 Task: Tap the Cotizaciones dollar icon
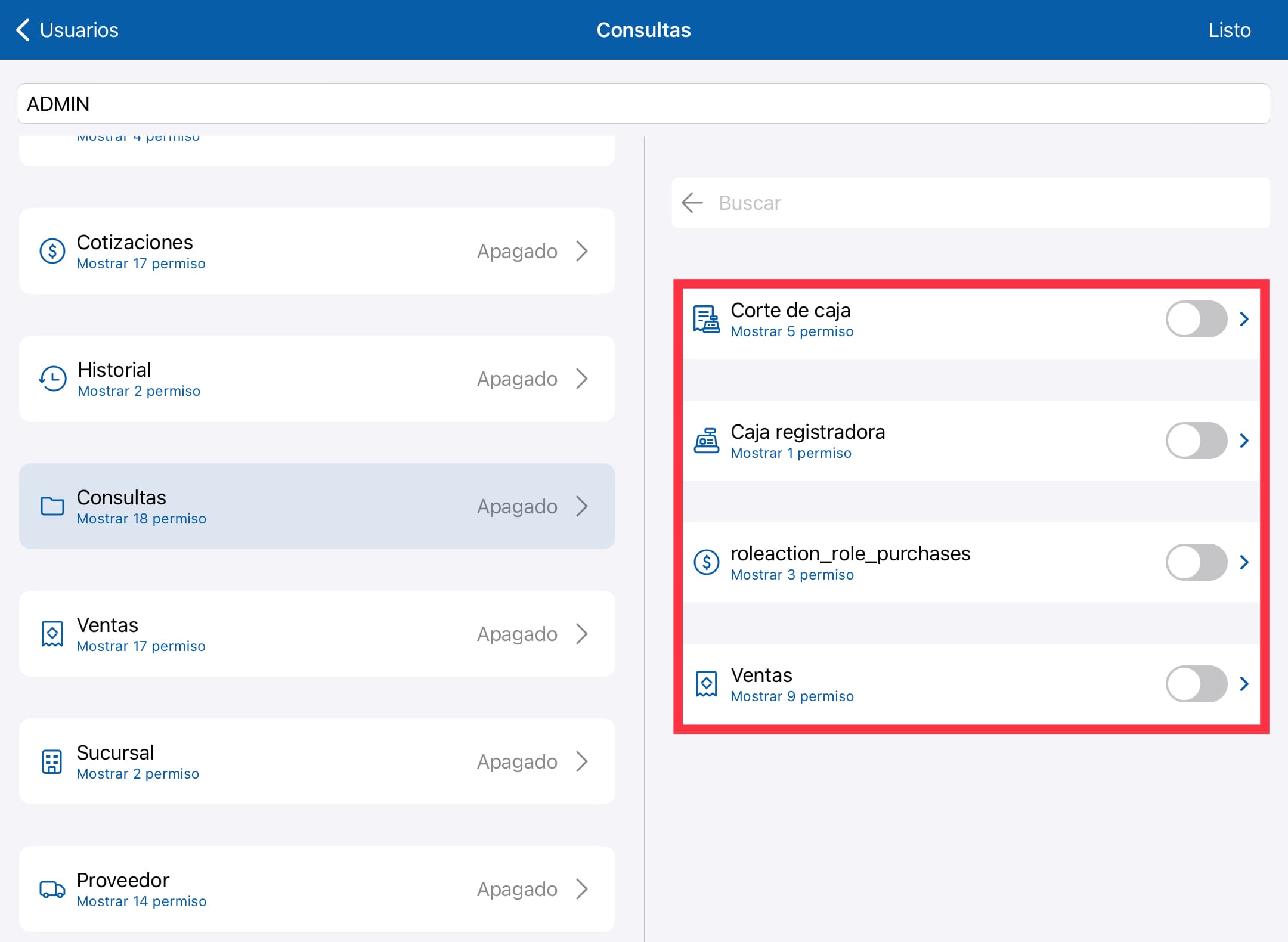[x=52, y=251]
